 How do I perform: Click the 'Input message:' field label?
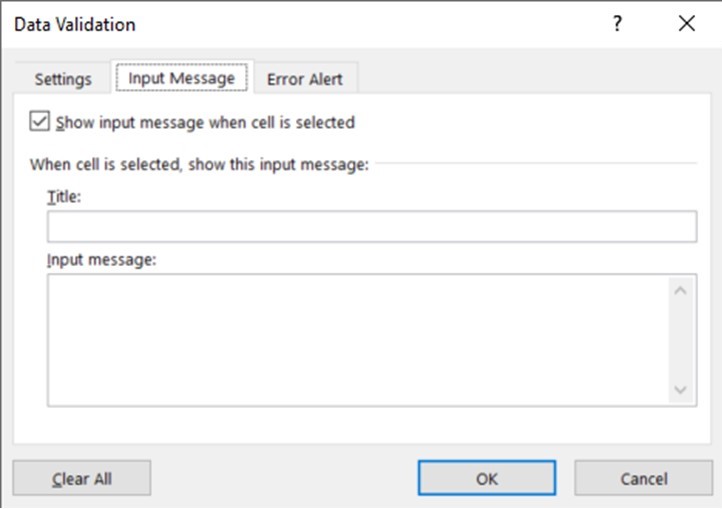pyautogui.click(x=101, y=259)
